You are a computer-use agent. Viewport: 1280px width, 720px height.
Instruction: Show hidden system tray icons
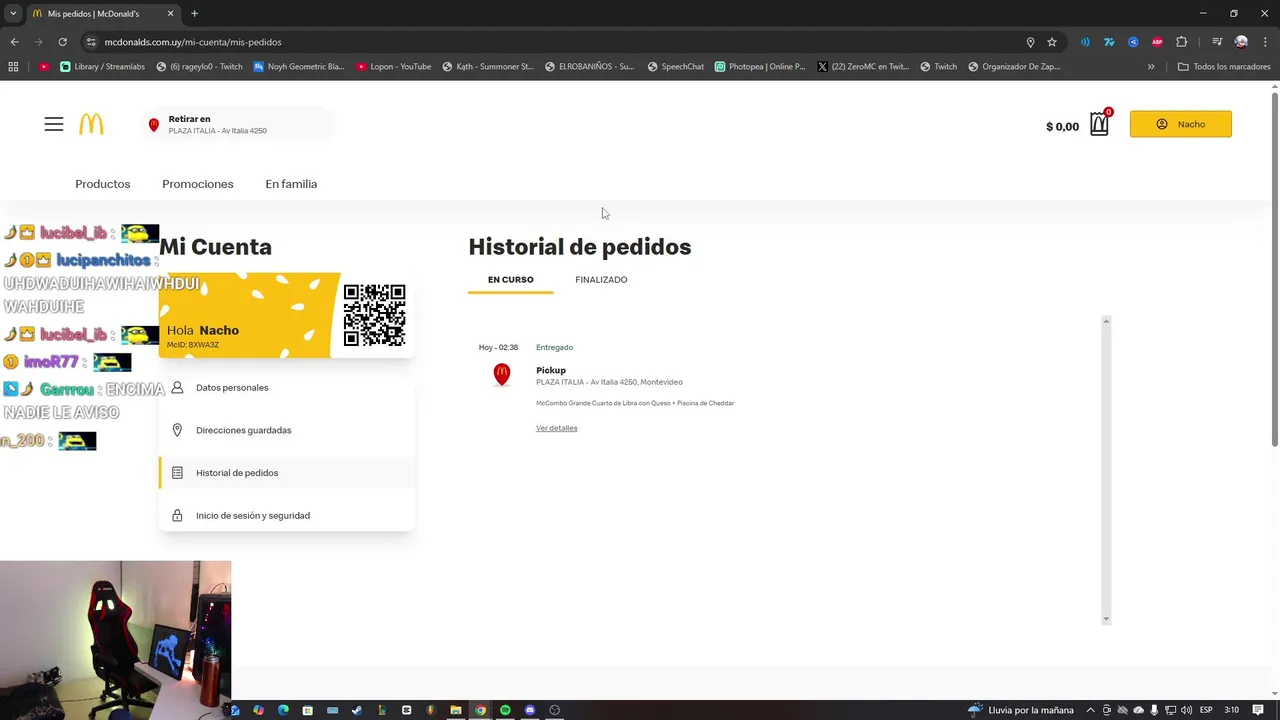tap(1090, 710)
